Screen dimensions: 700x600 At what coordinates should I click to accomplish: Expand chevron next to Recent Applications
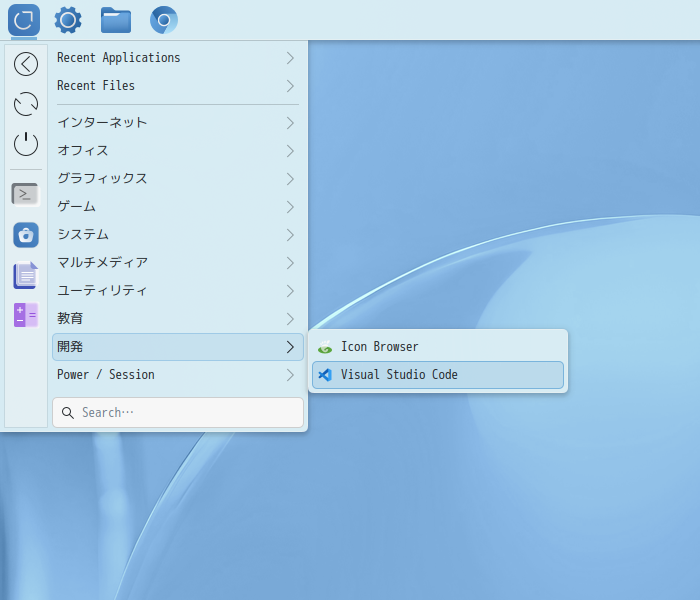[x=290, y=58]
